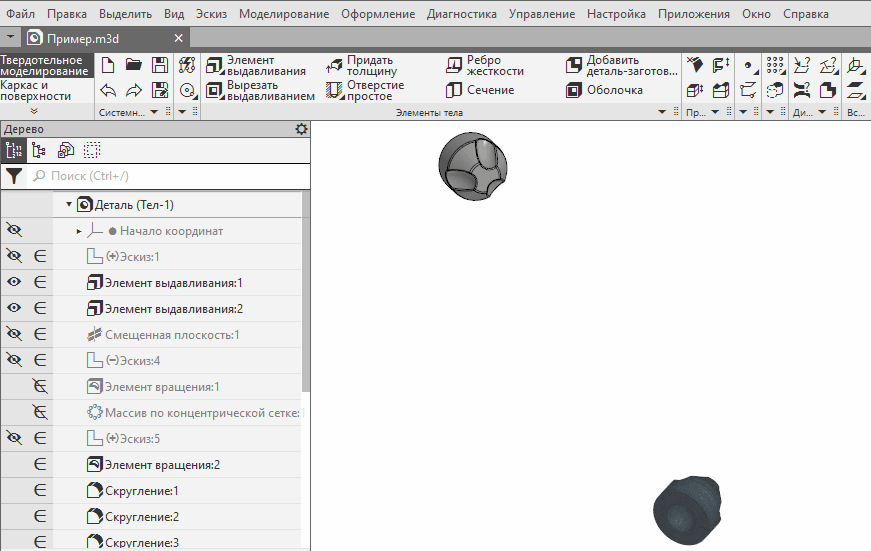Screen dimensions: 871x551
Task: Click the Undo arrow icon
Action: [x=109, y=90]
